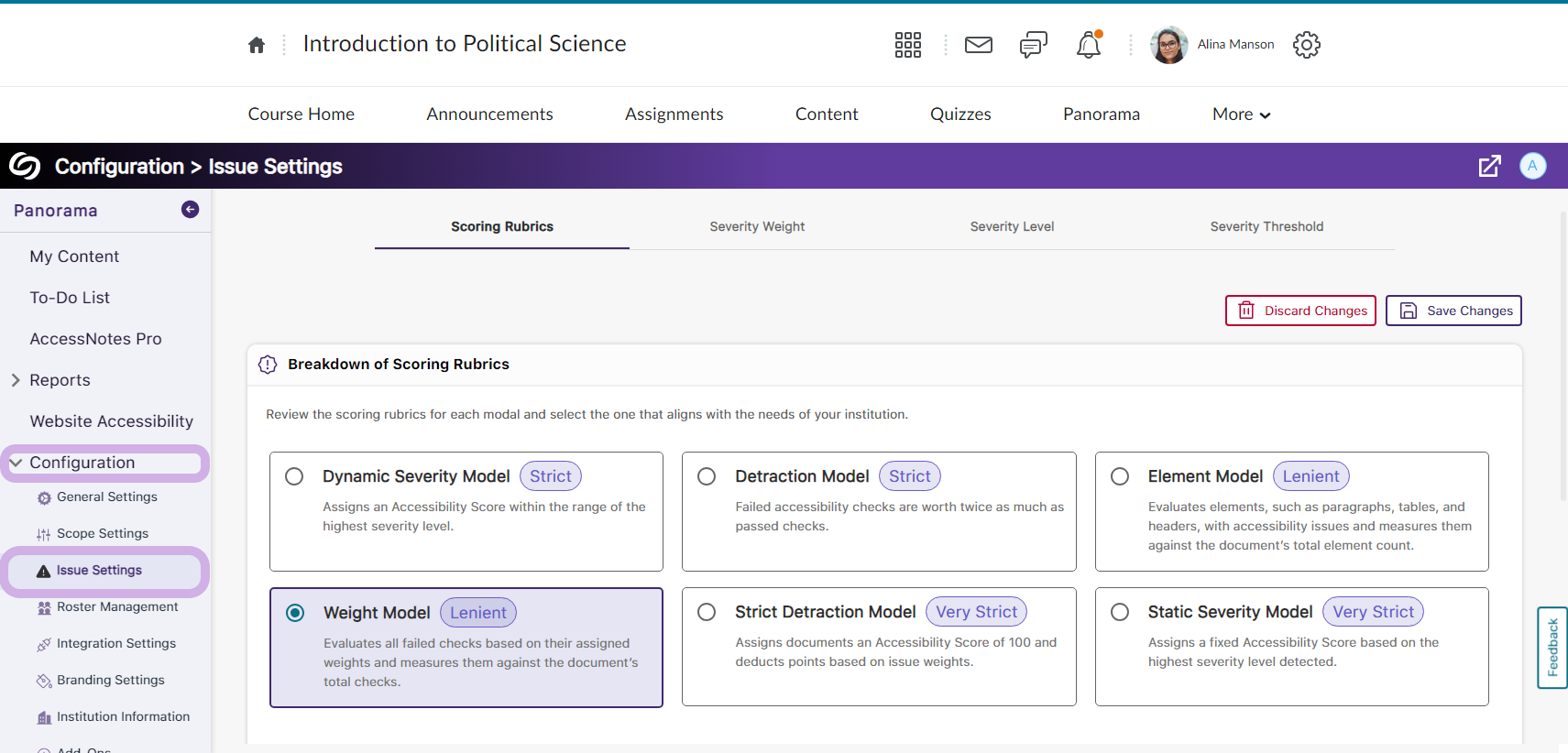Open the chat messages icon

click(x=1033, y=45)
